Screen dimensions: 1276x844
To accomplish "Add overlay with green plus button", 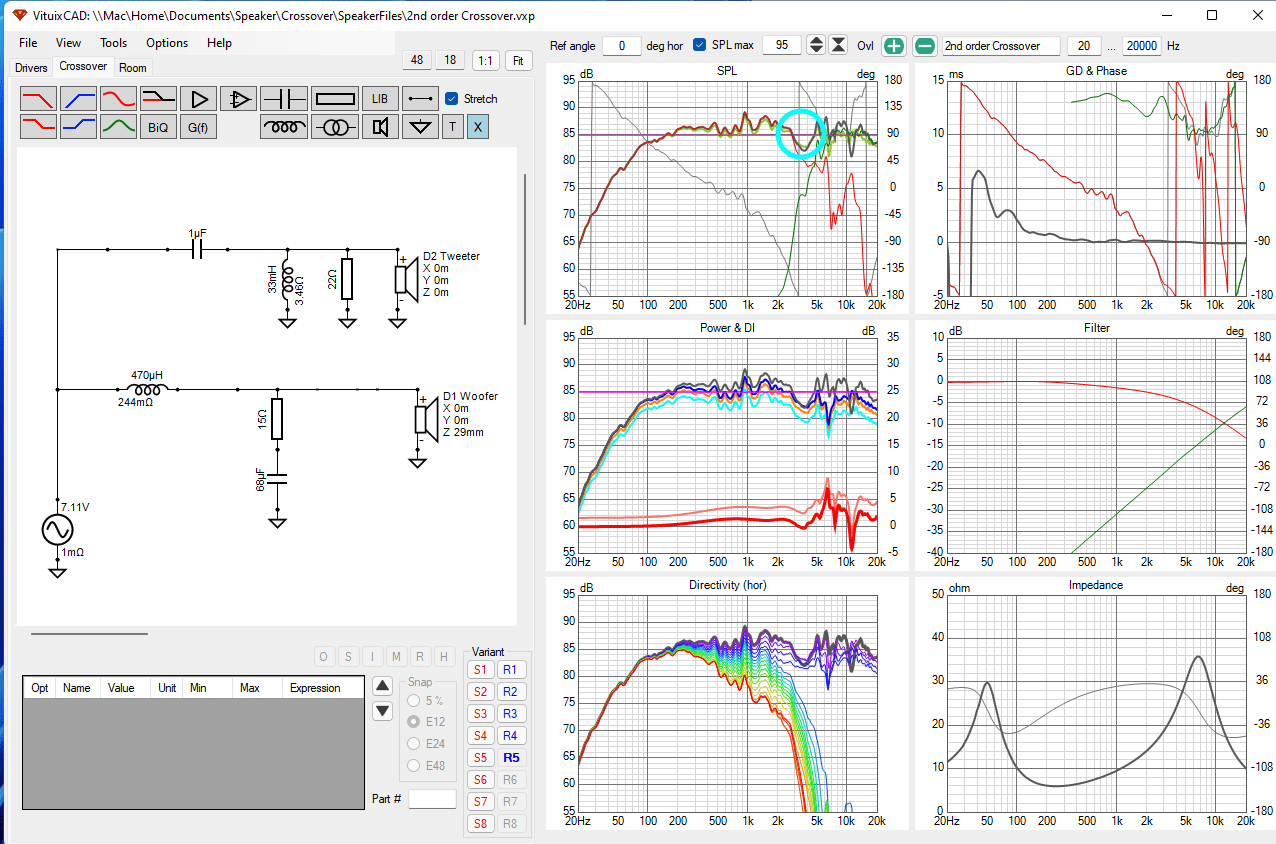I will [x=894, y=46].
